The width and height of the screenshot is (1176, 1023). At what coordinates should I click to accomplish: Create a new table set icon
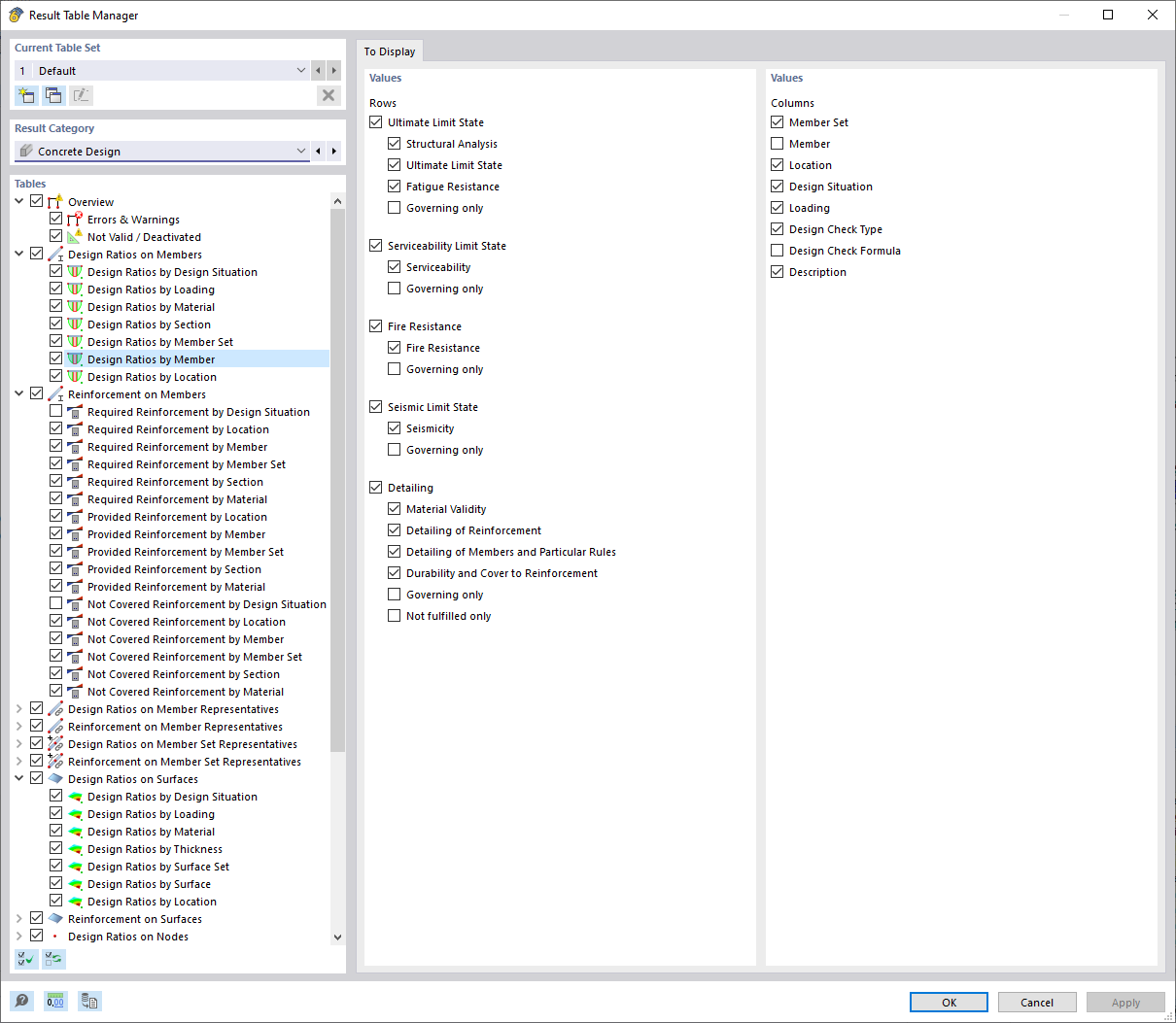(26, 95)
